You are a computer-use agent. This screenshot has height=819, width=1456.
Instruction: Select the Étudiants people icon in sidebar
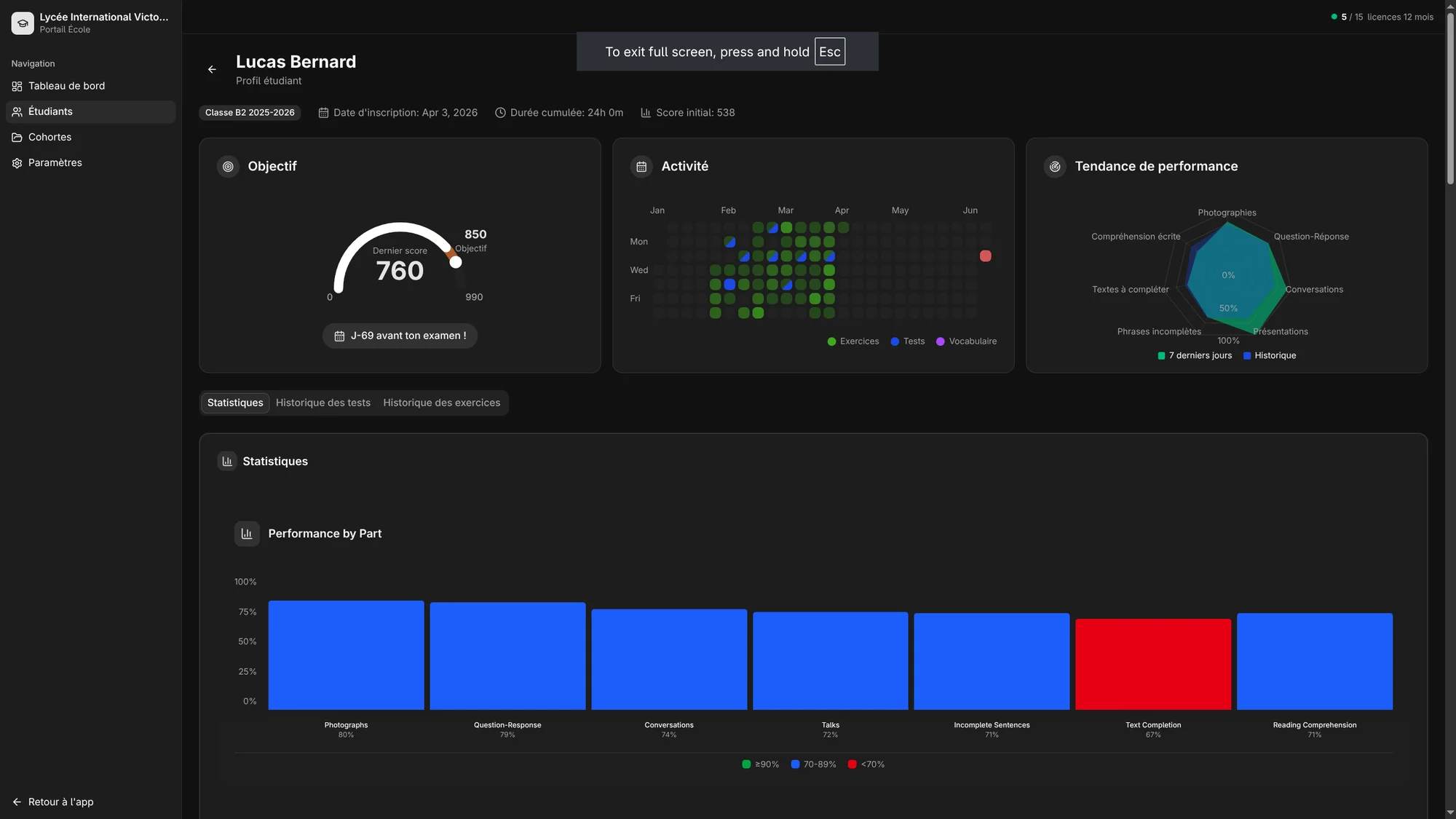pos(17,111)
